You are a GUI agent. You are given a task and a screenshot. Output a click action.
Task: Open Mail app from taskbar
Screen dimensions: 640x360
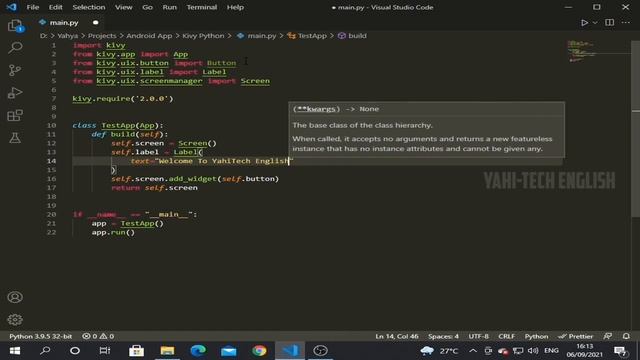[229, 351]
